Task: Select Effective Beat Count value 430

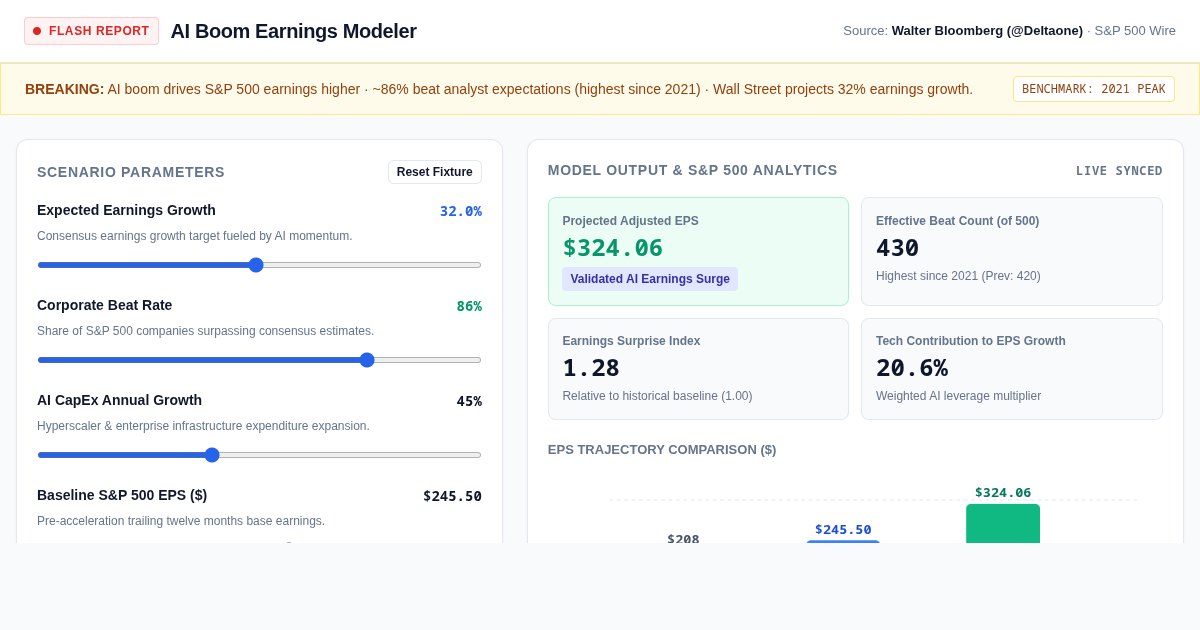Action: click(x=897, y=248)
